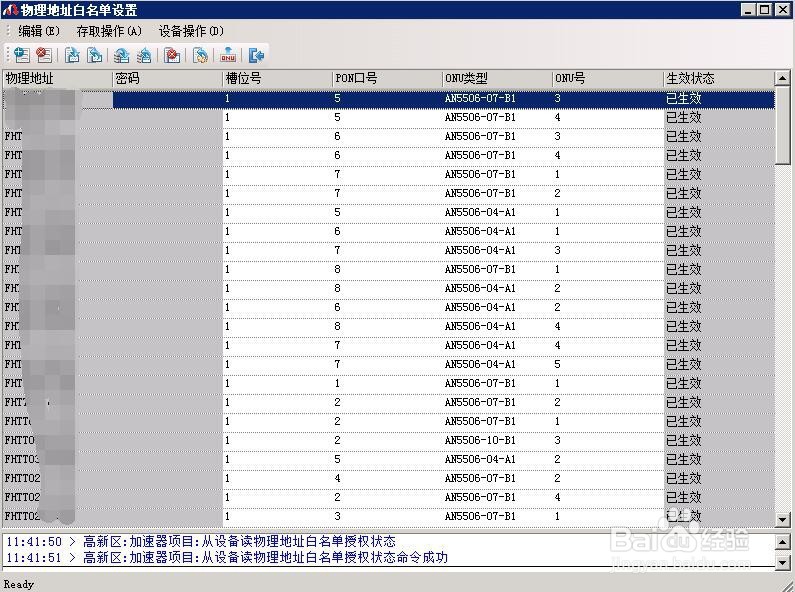The height and width of the screenshot is (592, 795).
Task: Click the 槽位号 column header
Action: (x=277, y=79)
